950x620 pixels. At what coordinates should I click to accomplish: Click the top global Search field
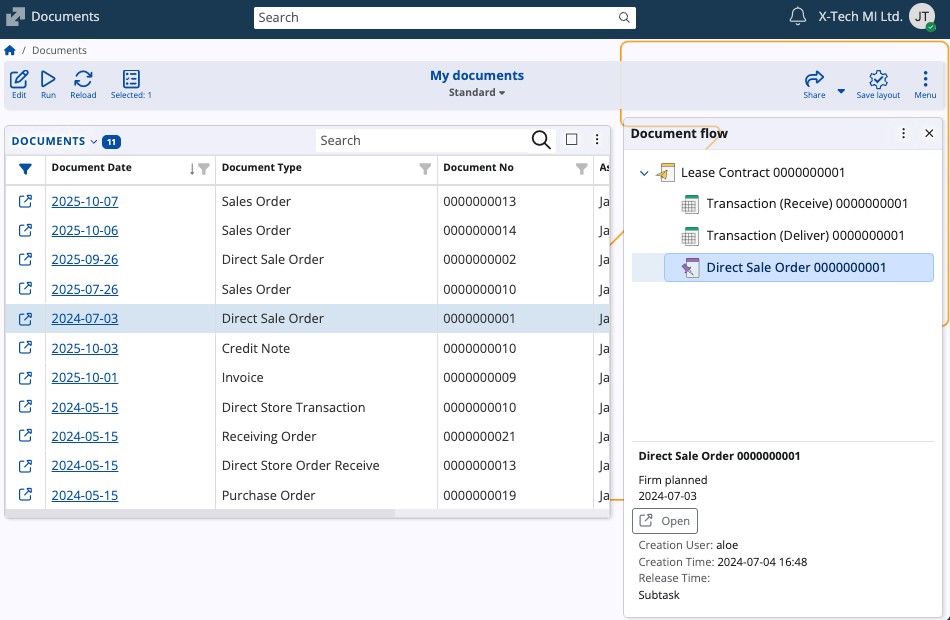(438, 17)
